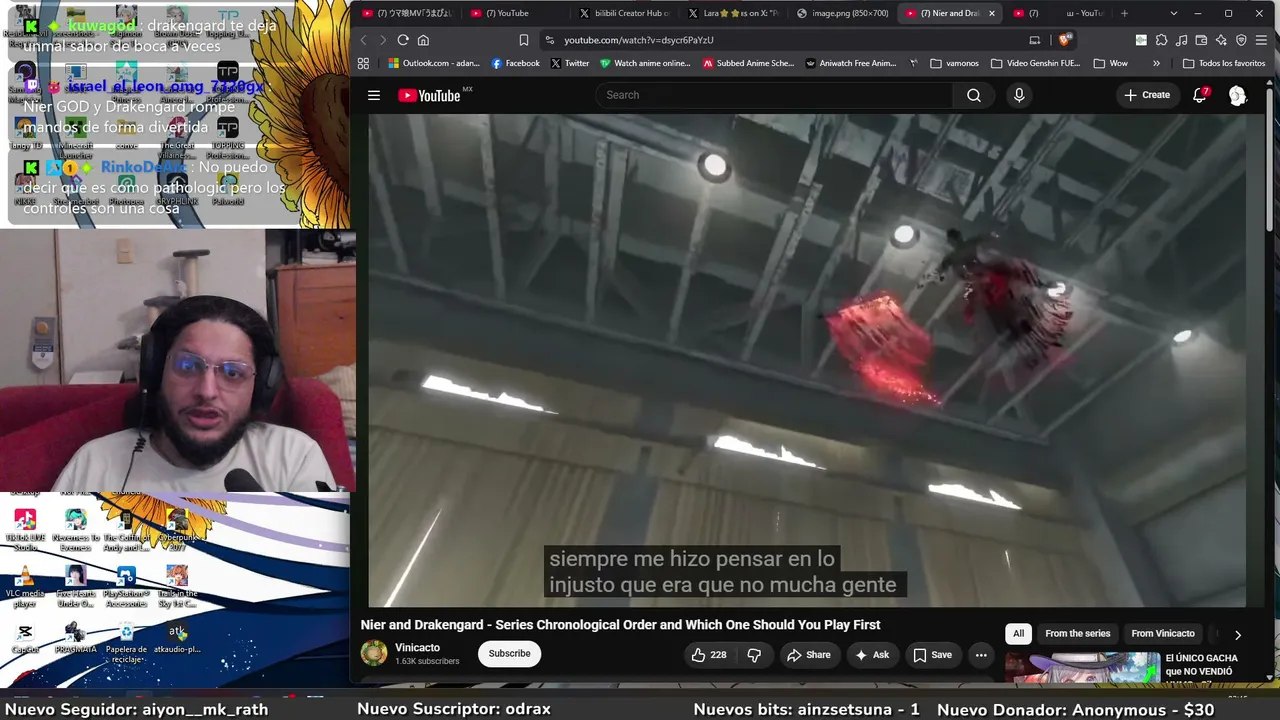This screenshot has width=1280, height=720.
Task: Subscribe to the Vinicacto channel
Action: [x=509, y=654]
